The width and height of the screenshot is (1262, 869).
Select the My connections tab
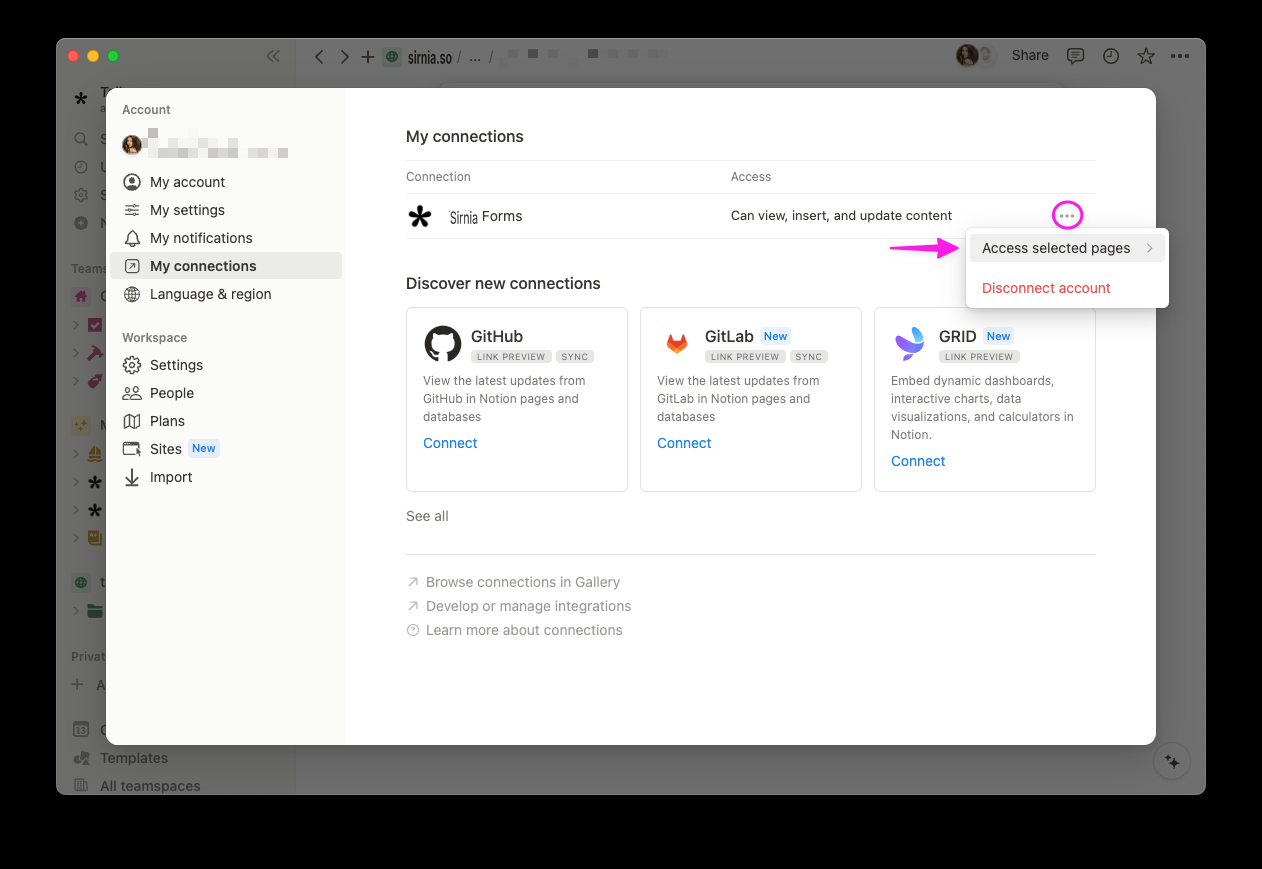pyautogui.click(x=225, y=266)
